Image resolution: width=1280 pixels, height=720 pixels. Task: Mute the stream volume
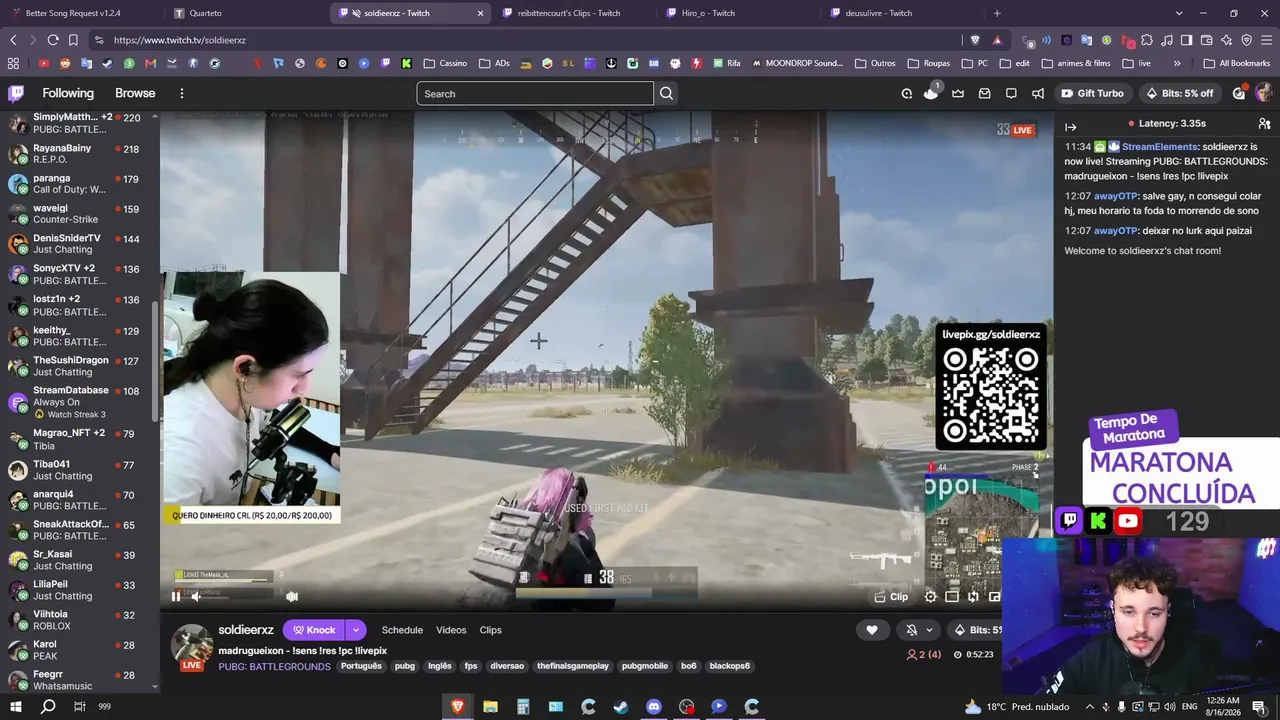(x=196, y=597)
